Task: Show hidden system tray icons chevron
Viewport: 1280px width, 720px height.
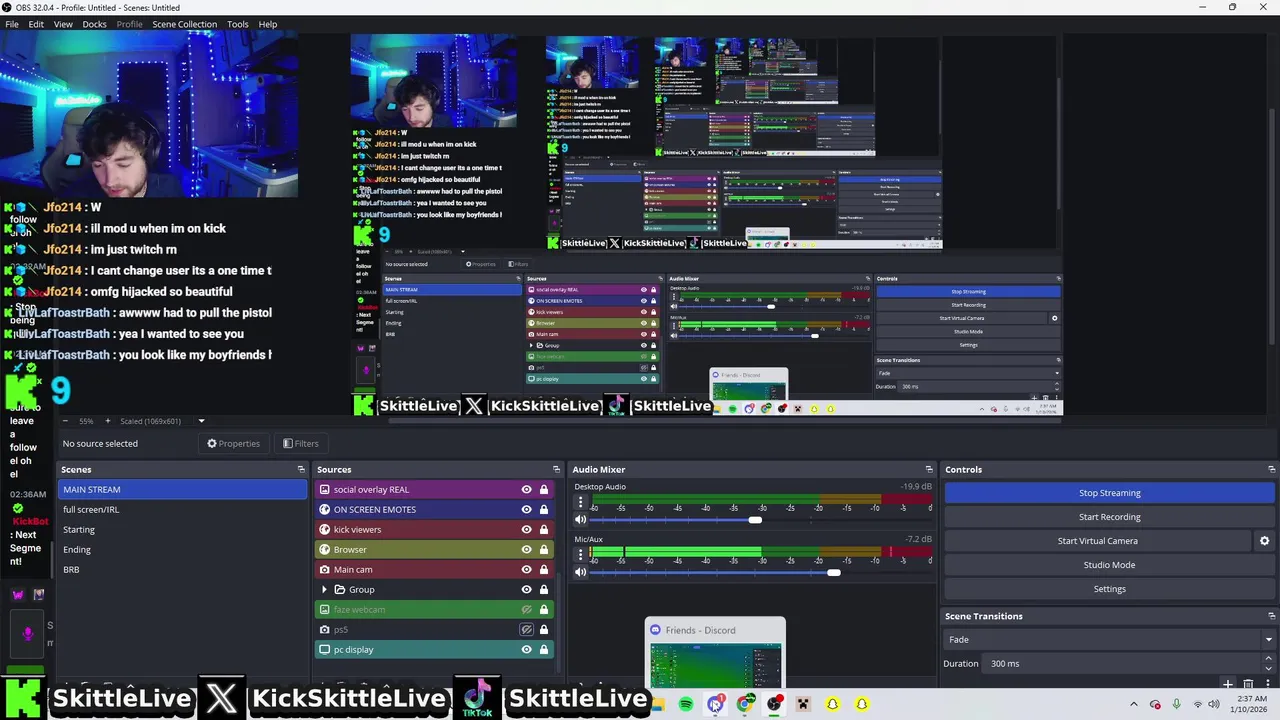Action: point(1133,704)
